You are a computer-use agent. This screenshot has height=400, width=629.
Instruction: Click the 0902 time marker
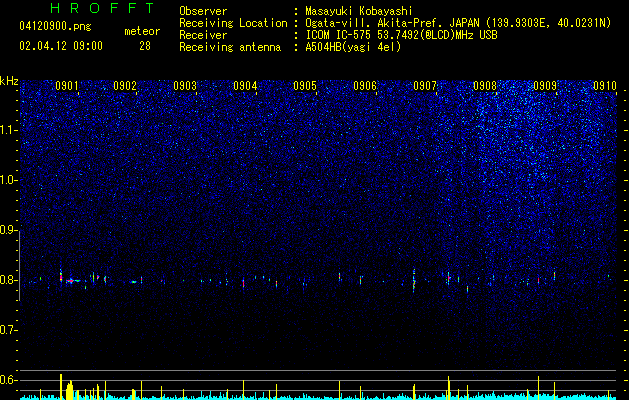[125, 86]
